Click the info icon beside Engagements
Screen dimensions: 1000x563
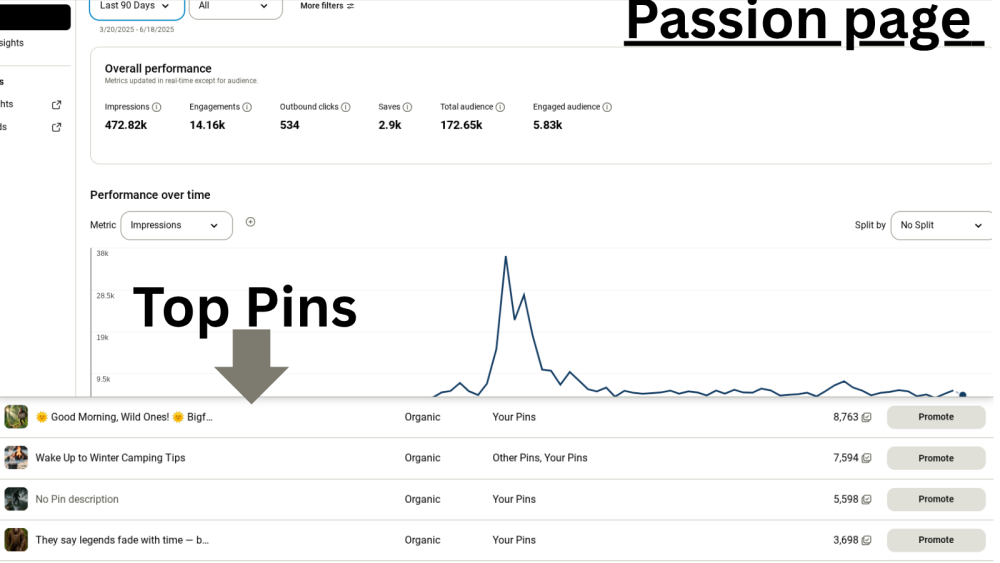tap(247, 107)
